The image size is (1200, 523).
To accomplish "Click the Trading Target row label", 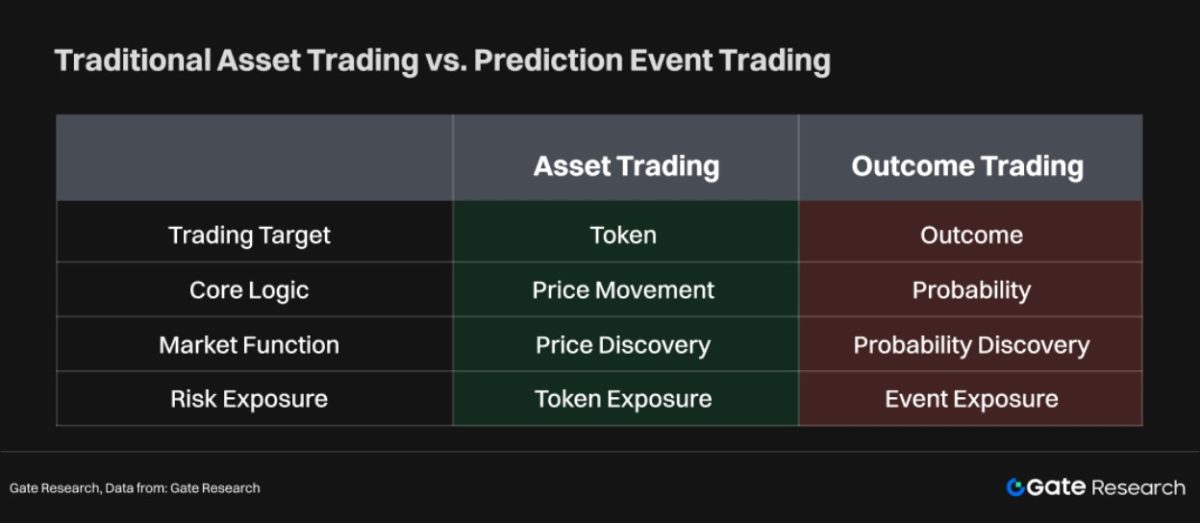I will pyautogui.click(x=249, y=235).
